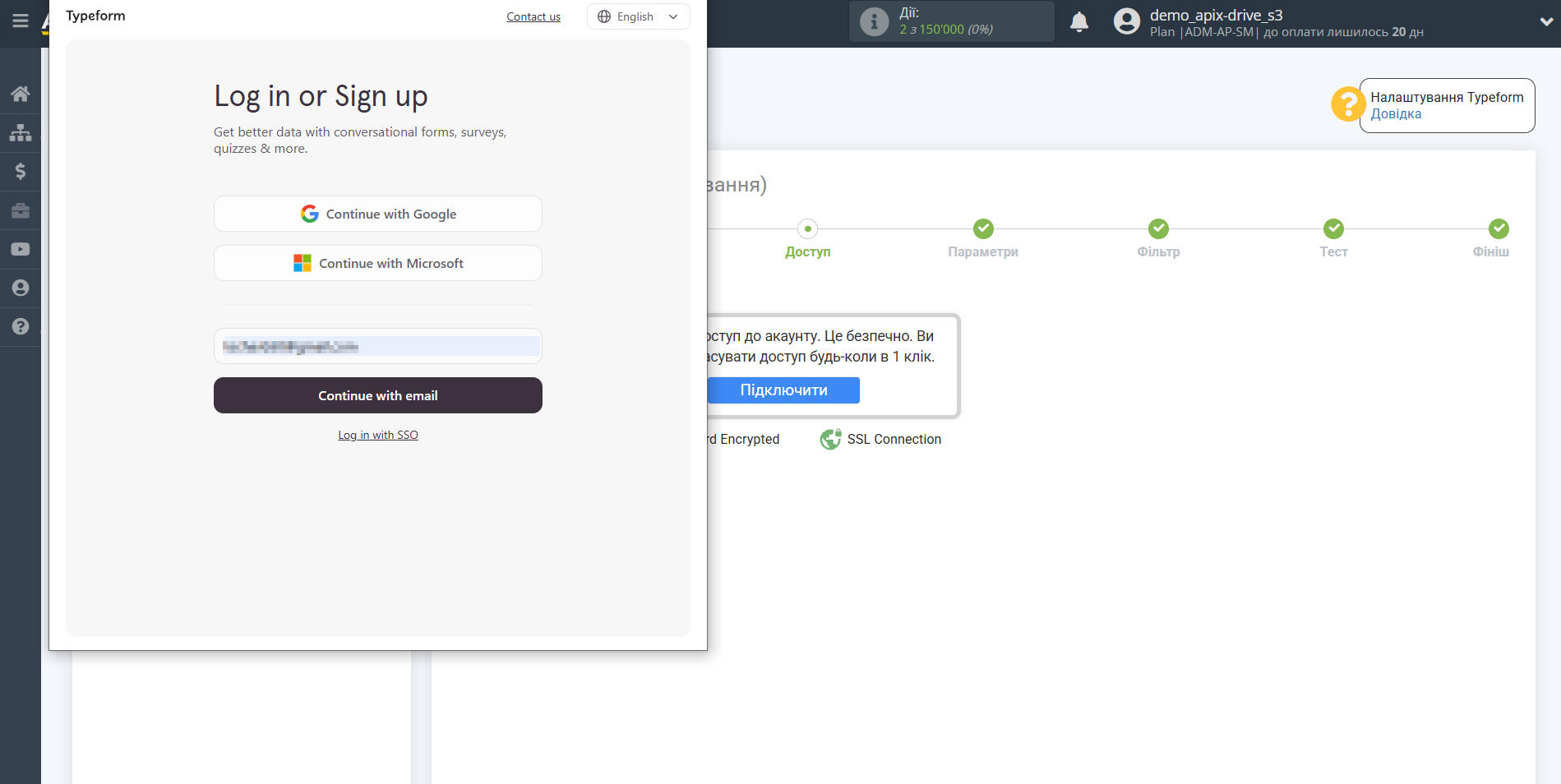The width and height of the screenshot is (1561, 784).
Task: Open the user profile icon in the sidebar
Action: point(21,288)
